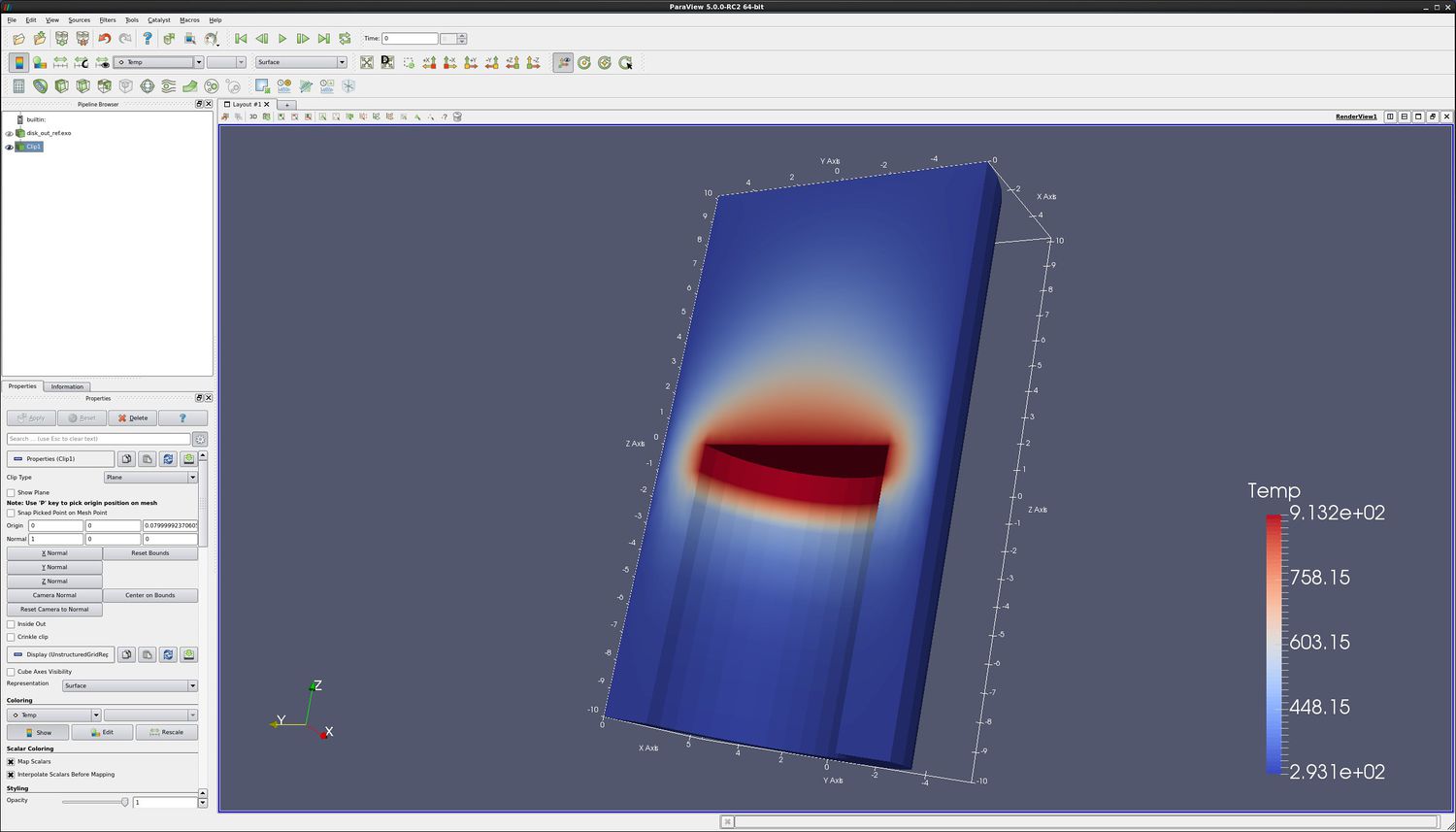This screenshot has height=832, width=1456.
Task: Click the Time input field
Action: tap(410, 39)
